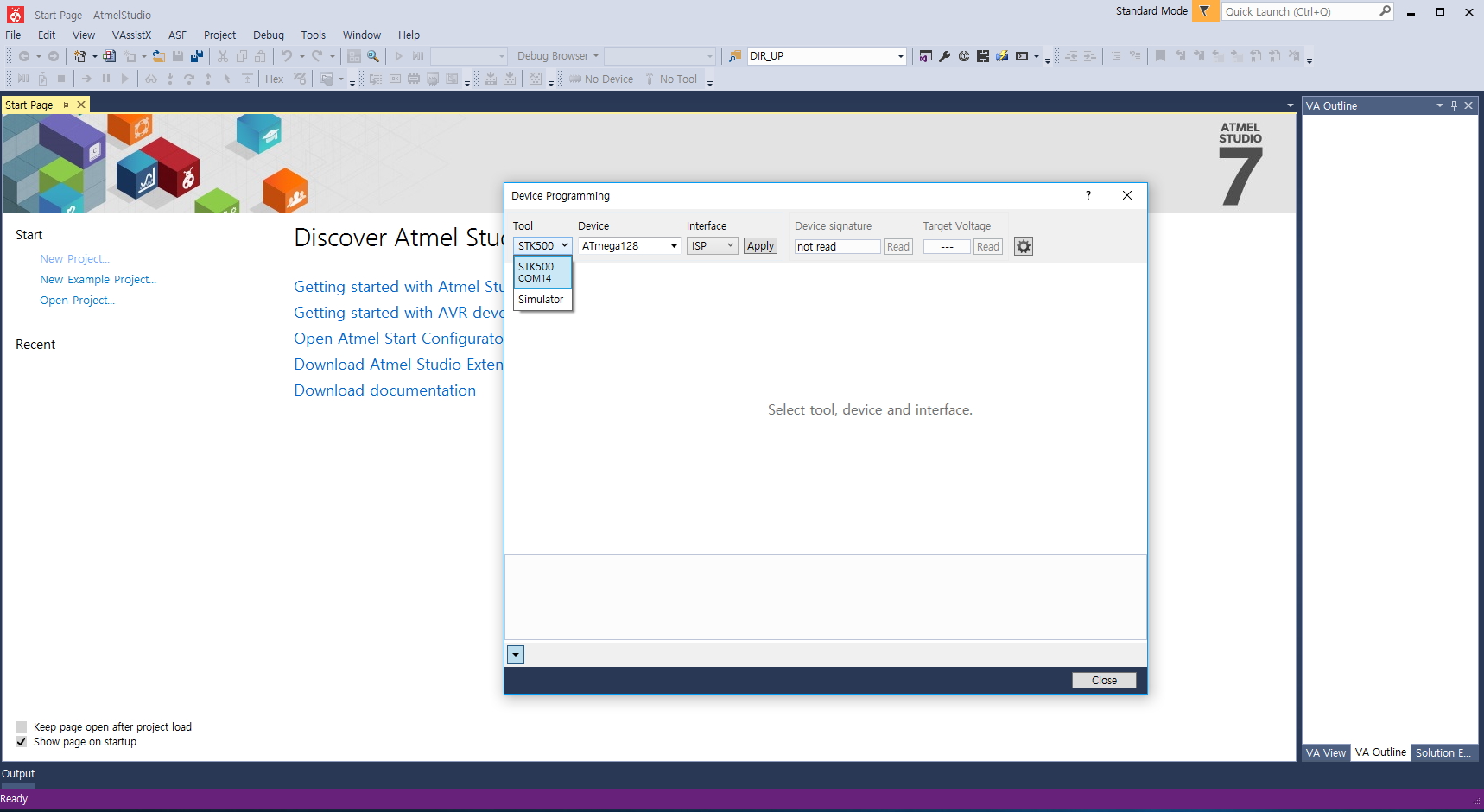
Task: Open the File menu
Action: (x=13, y=35)
